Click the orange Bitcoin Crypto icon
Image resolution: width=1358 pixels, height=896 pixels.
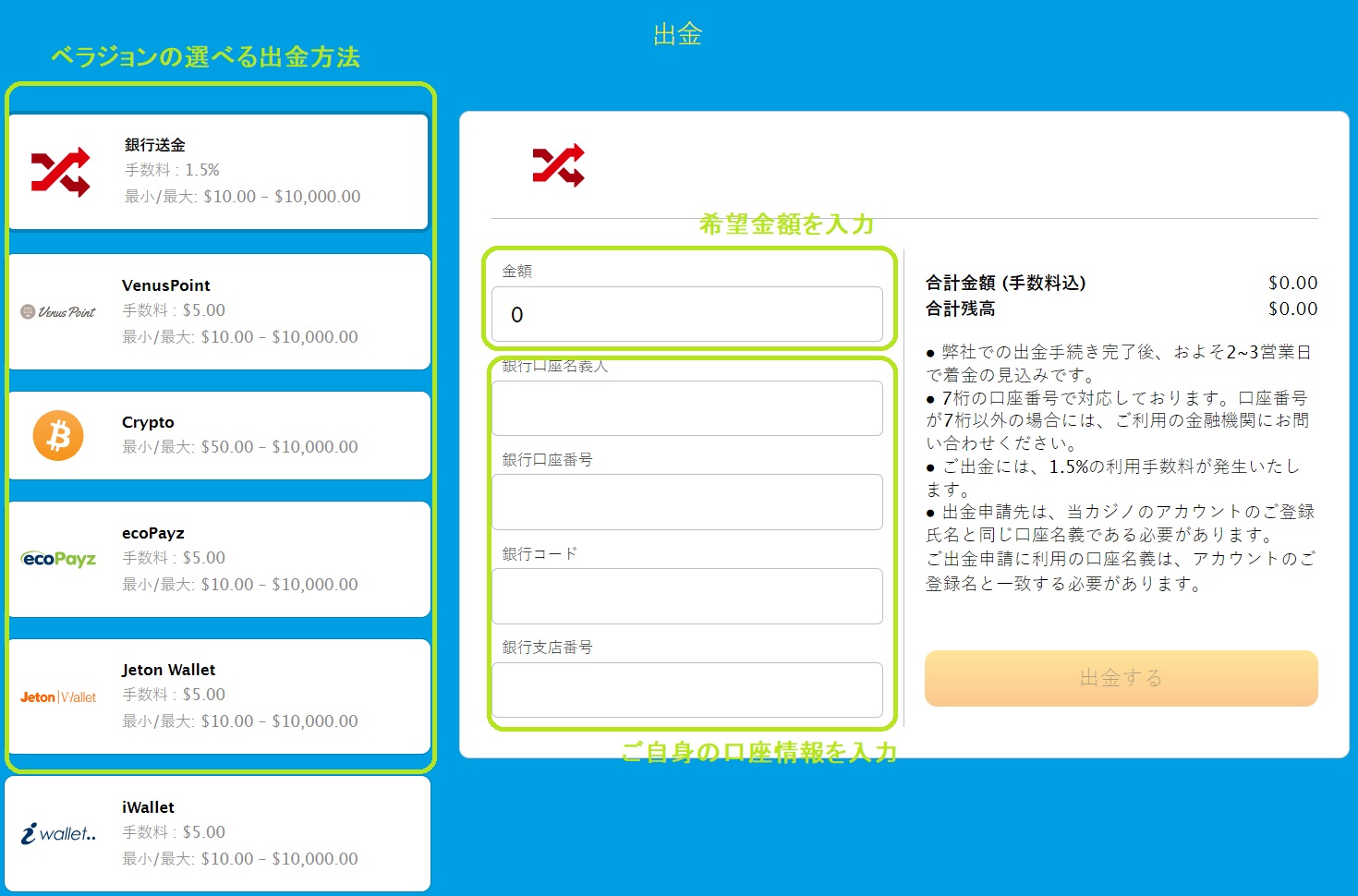[58, 435]
